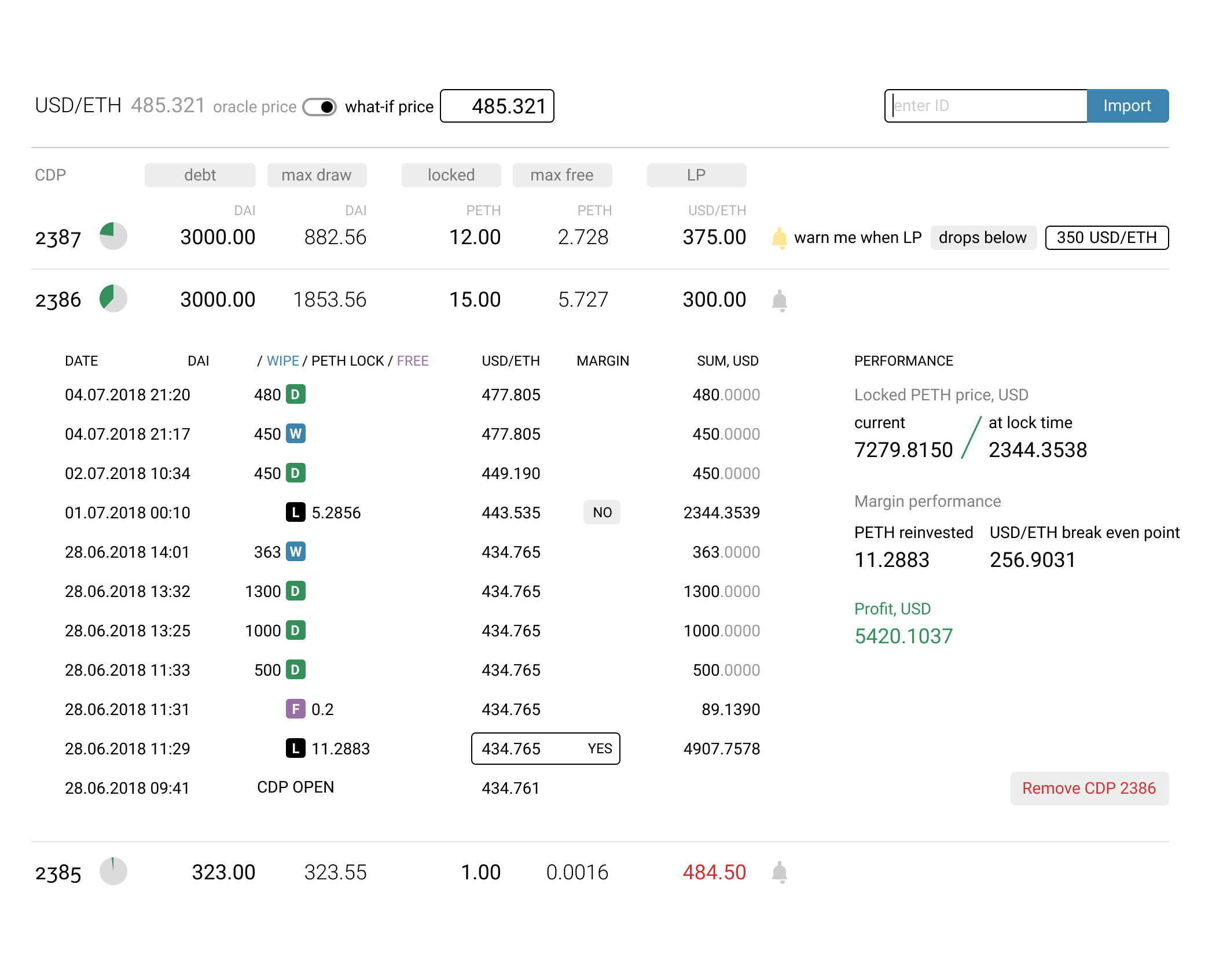Toggle oracle price / what-if price switch

tap(319, 107)
